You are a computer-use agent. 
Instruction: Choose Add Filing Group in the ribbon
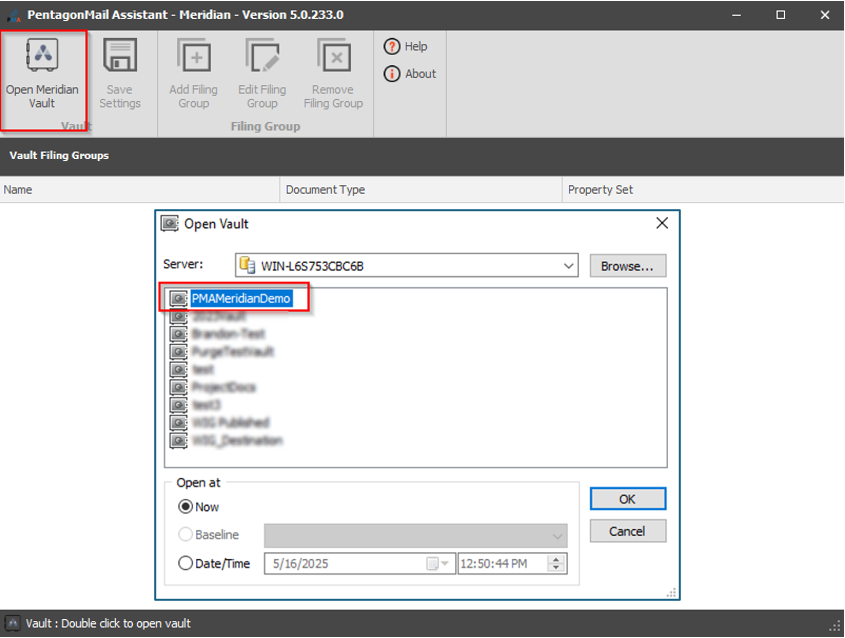[193, 74]
